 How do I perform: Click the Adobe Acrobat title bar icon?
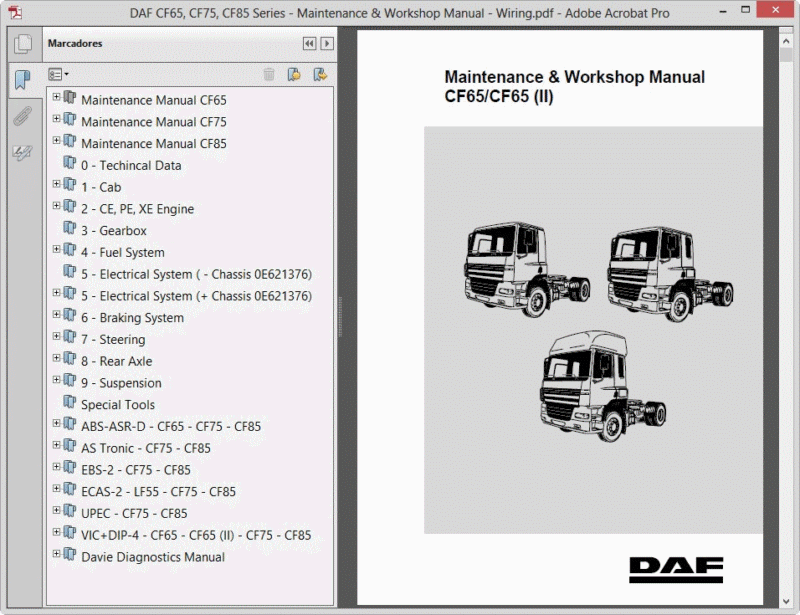15,12
